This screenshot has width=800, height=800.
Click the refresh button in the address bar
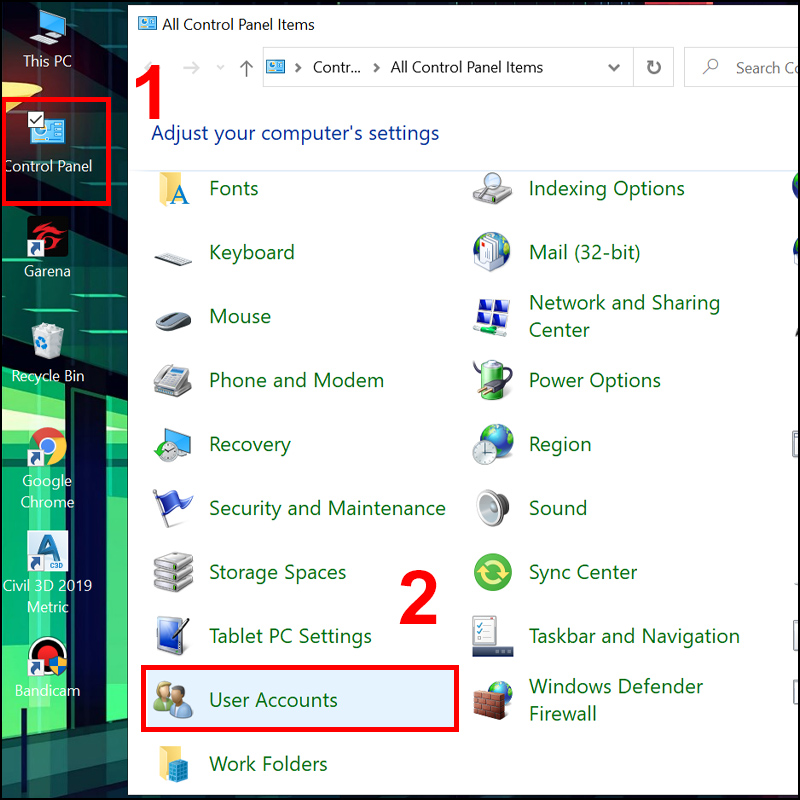click(653, 67)
